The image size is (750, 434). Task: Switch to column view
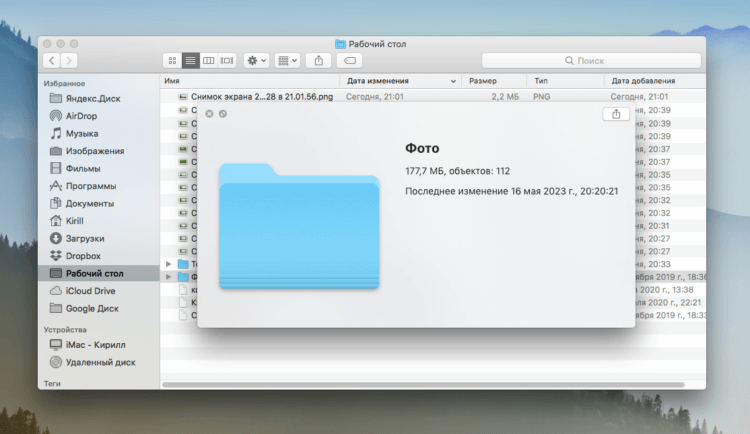coord(209,61)
